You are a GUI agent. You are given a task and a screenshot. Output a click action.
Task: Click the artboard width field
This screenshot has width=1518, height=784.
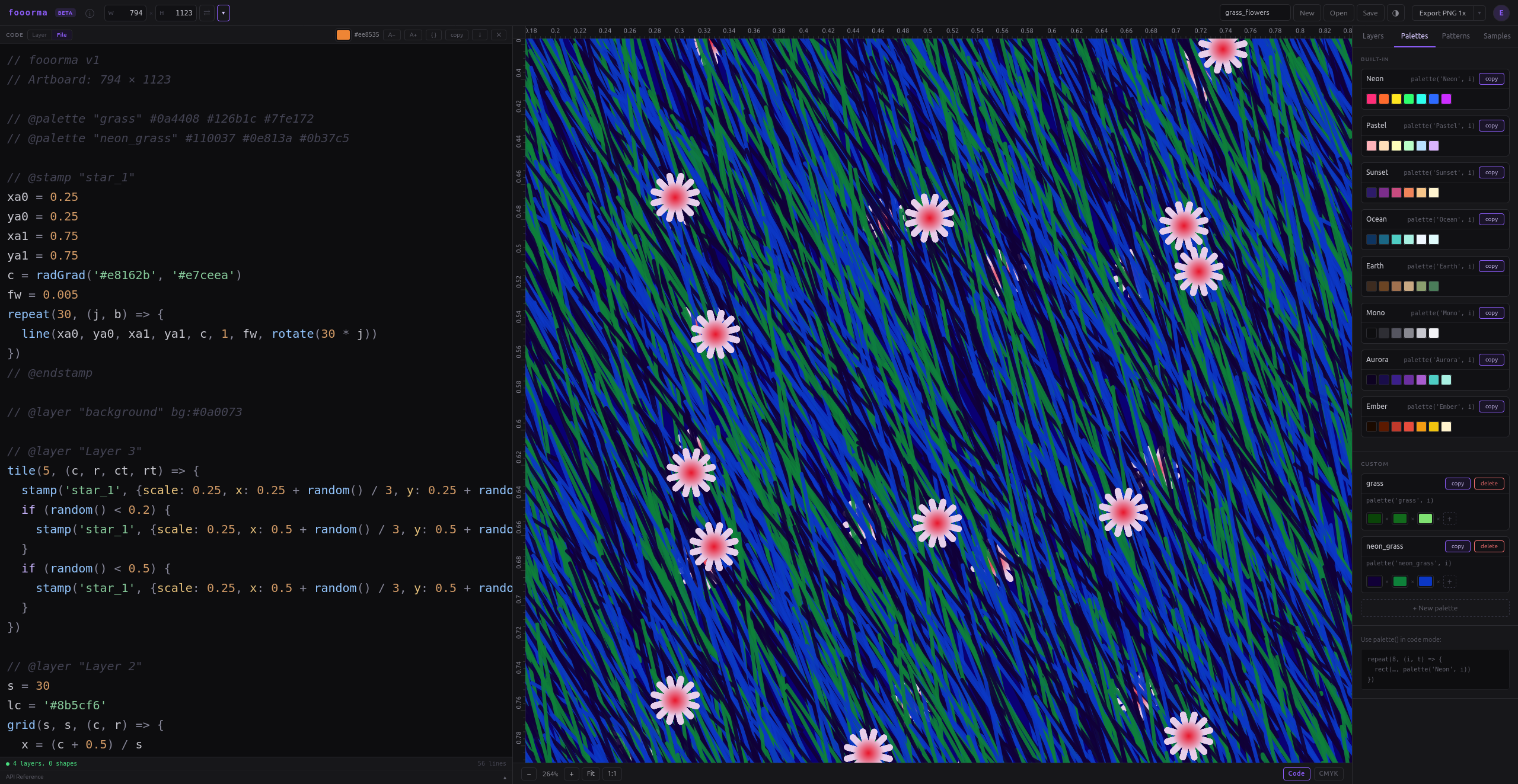point(125,13)
